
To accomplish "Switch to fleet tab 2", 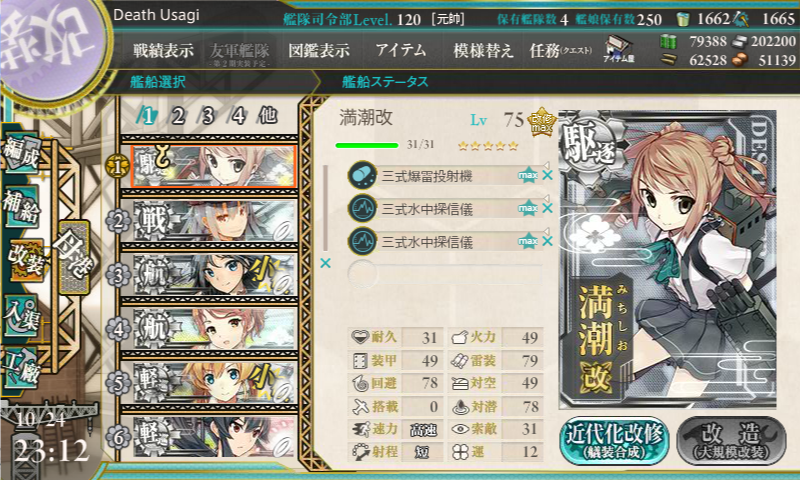I will click(177, 116).
